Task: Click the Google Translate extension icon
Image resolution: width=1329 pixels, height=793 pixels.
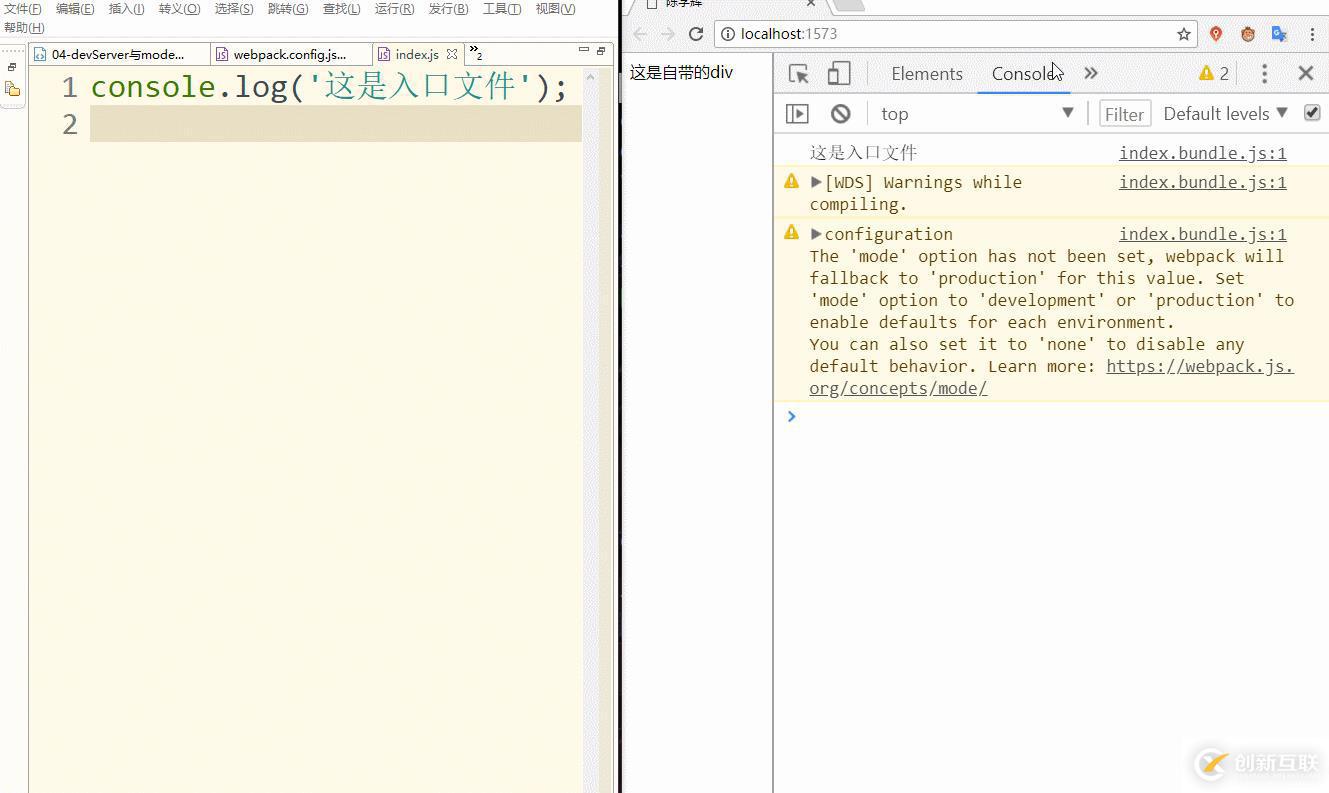Action: click(1279, 34)
